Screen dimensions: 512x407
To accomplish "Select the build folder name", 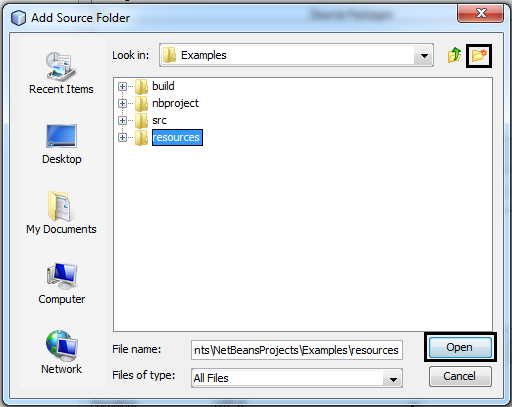I will pyautogui.click(x=163, y=86).
